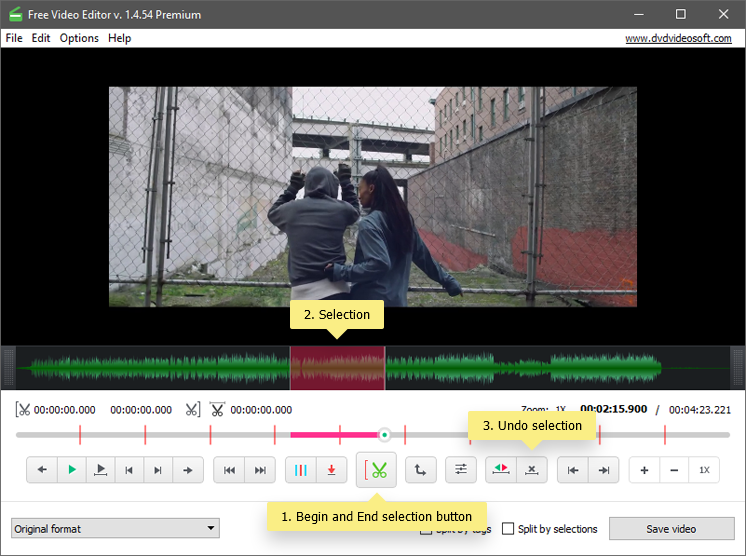The image size is (746, 556).
Task: Open the Help menu
Action: (x=119, y=38)
